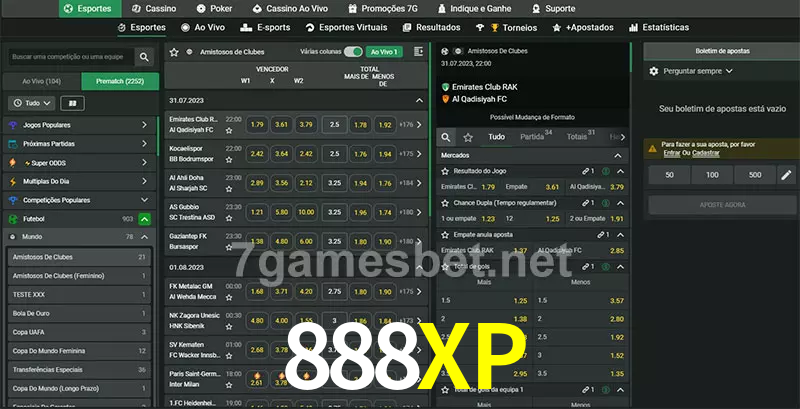This screenshot has height=409, width=800.
Task: Switch to Partida markets tab
Action: point(536,137)
